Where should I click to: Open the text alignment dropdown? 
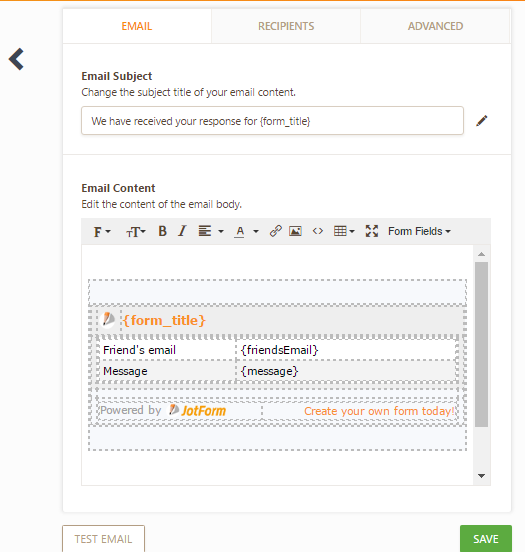pos(211,231)
